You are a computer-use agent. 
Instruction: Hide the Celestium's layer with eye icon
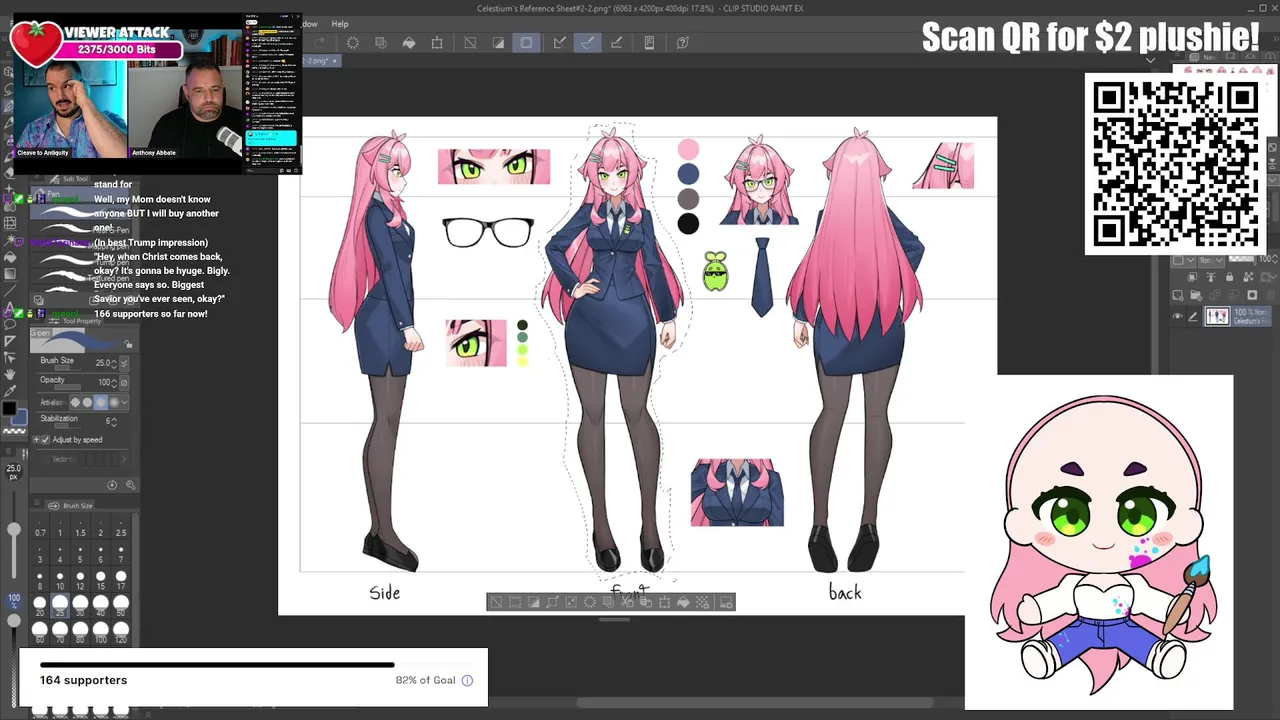[x=1177, y=317]
